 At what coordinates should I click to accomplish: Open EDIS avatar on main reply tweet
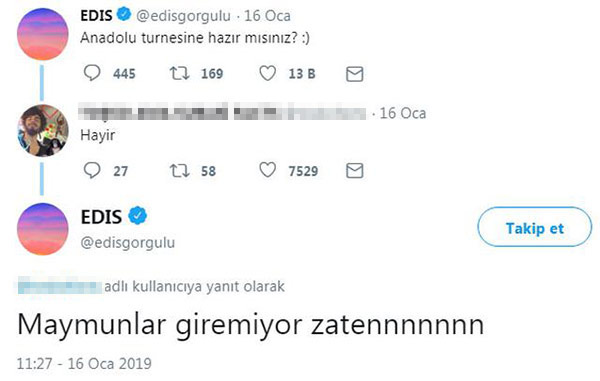pos(42,229)
